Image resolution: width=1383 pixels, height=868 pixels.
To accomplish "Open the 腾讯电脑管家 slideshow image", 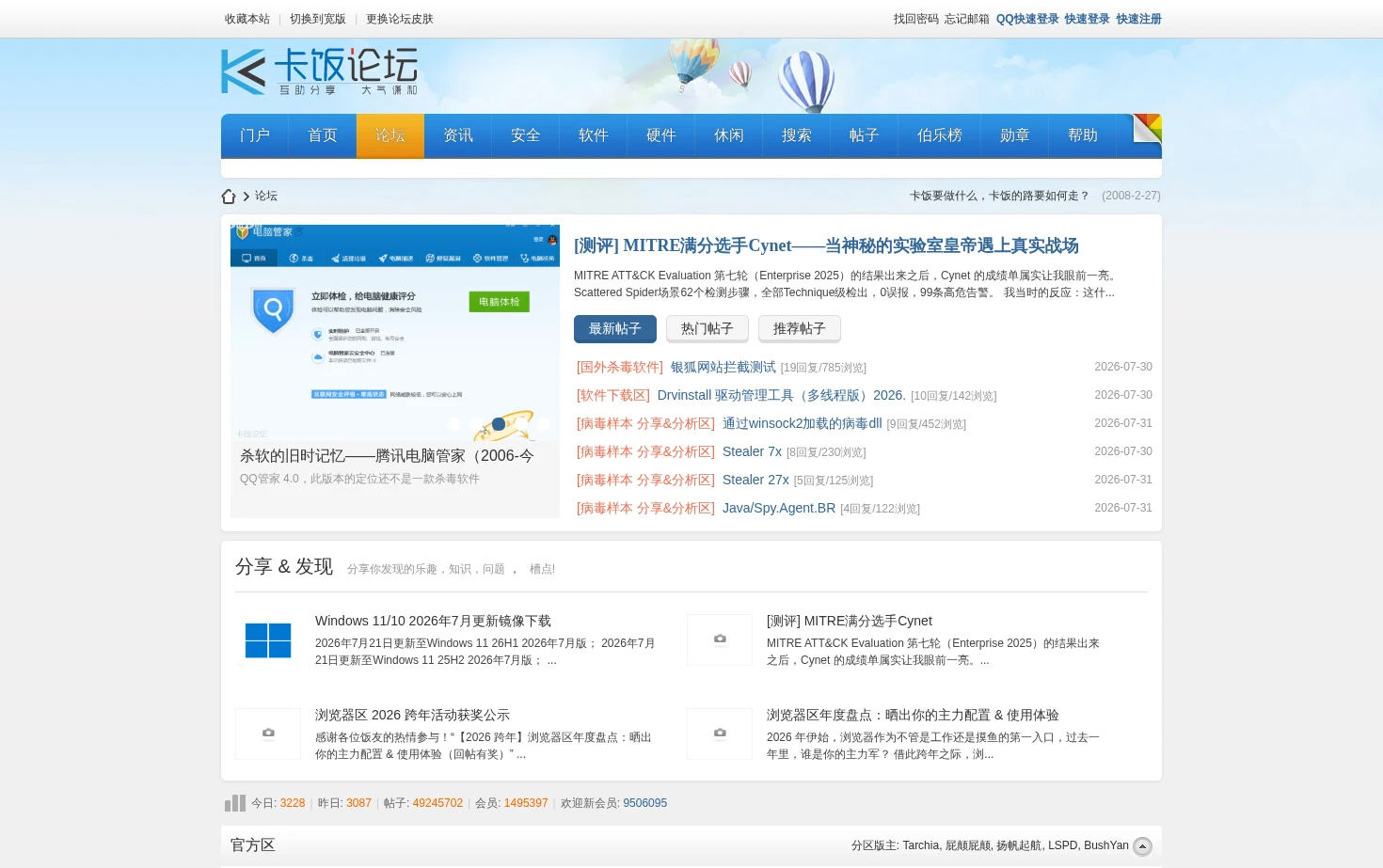I will (x=395, y=332).
